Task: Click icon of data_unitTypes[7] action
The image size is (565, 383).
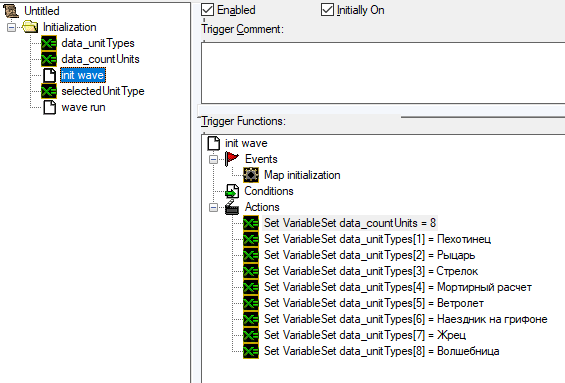Action: (251, 335)
